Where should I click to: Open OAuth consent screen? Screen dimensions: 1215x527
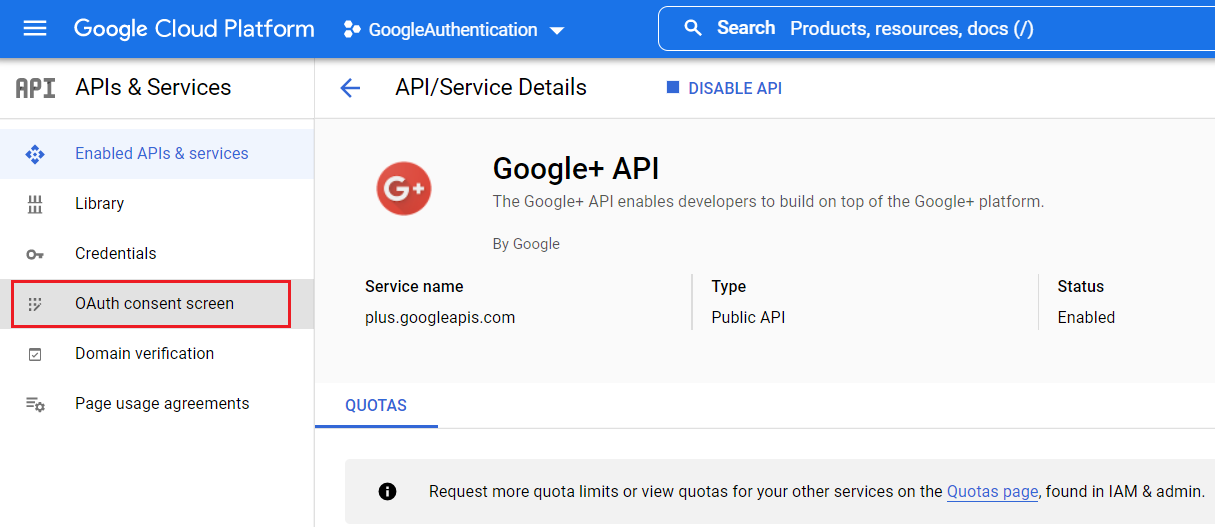(157, 304)
